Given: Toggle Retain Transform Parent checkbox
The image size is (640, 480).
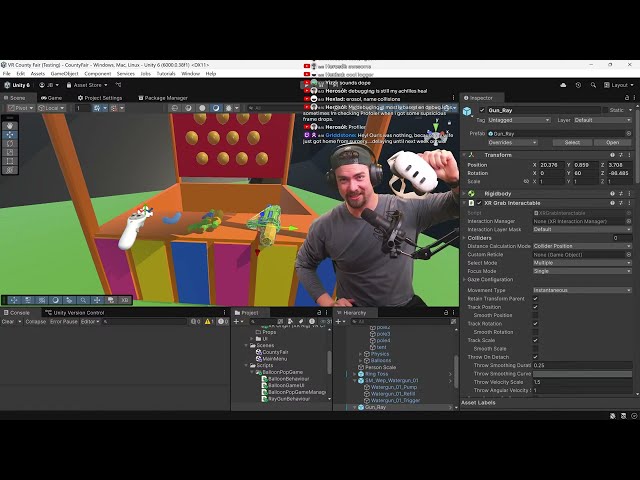Looking at the screenshot, I should pos(536,299).
